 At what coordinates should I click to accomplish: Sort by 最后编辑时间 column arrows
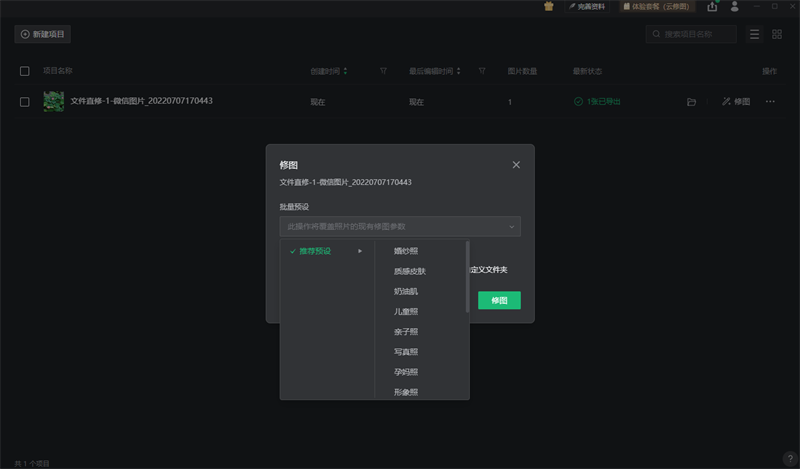point(459,71)
